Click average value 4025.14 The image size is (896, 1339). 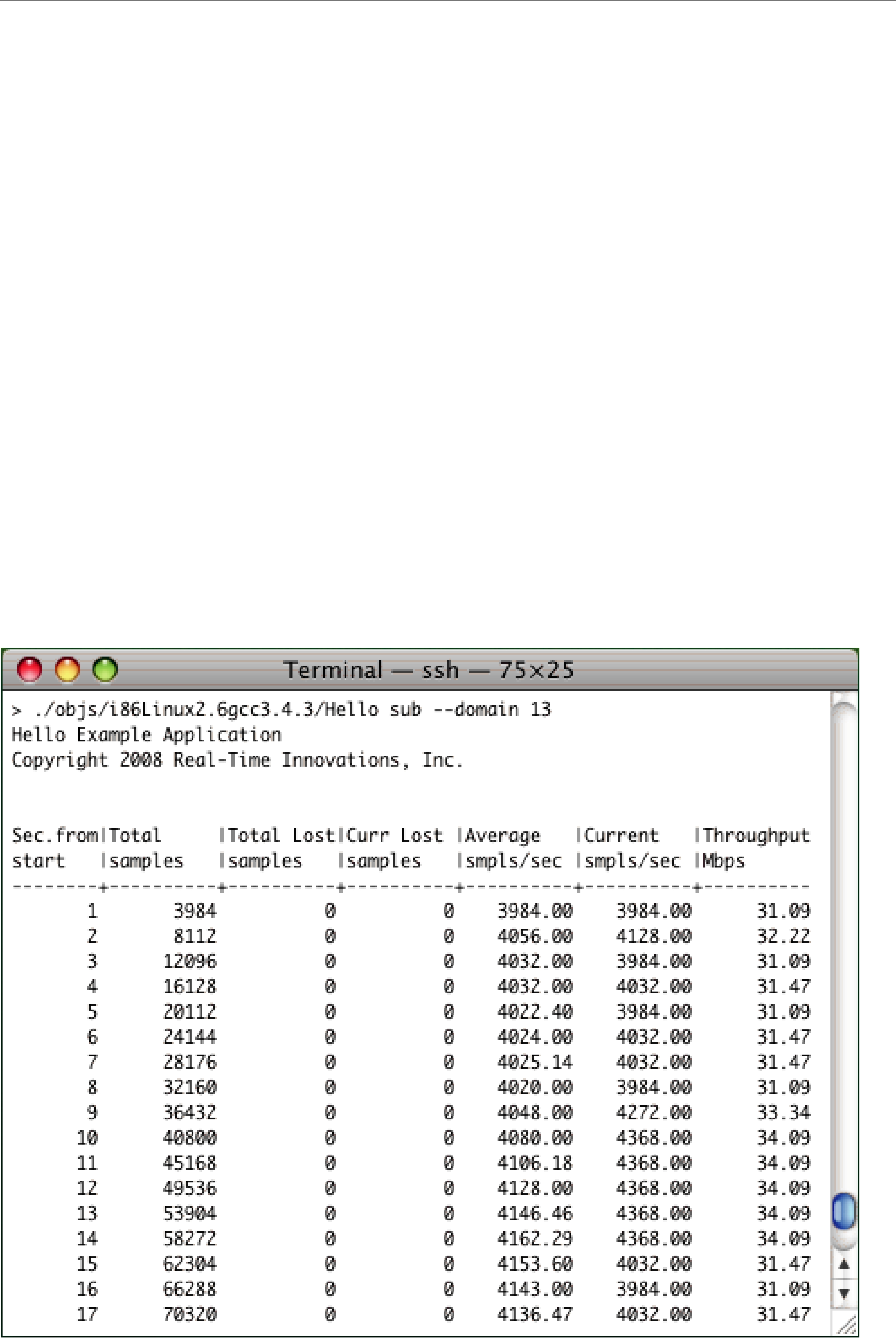535,1062
